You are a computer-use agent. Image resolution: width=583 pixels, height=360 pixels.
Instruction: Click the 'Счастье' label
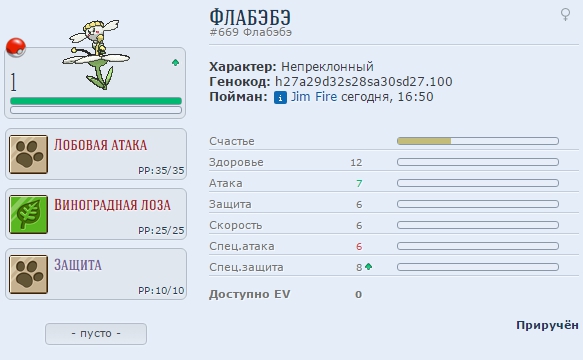[x=232, y=141]
